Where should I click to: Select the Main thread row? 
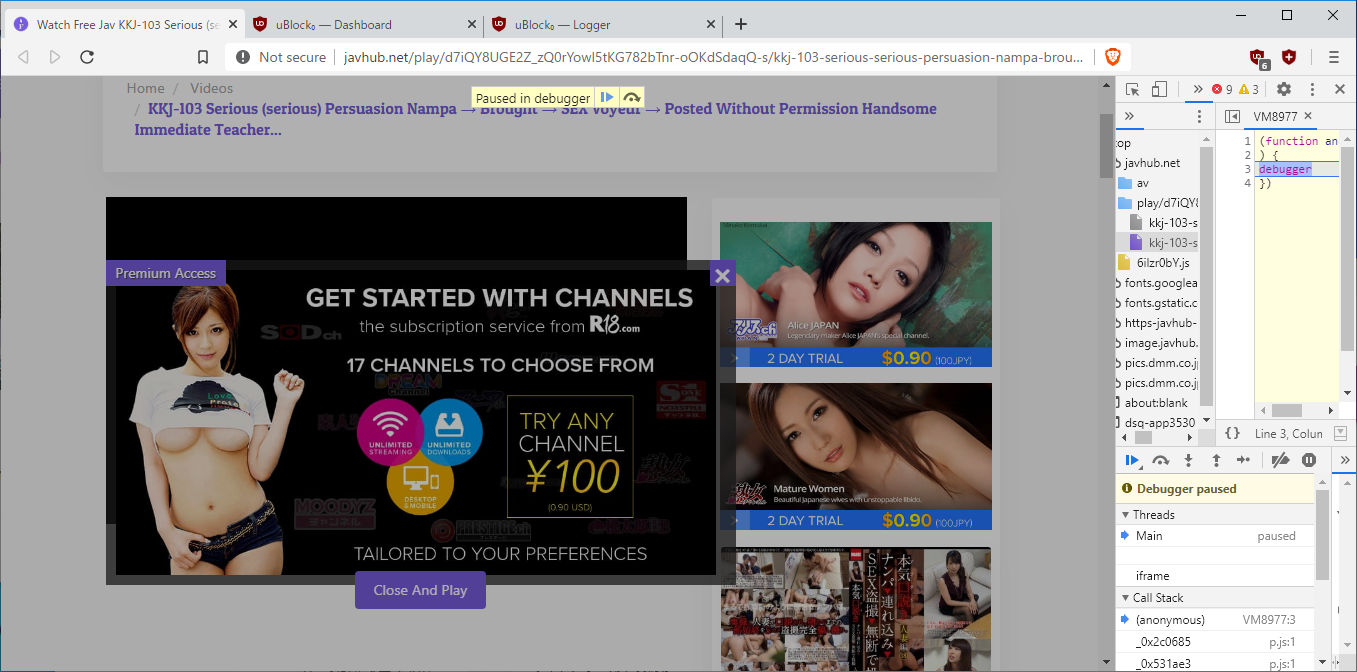(x=1215, y=536)
